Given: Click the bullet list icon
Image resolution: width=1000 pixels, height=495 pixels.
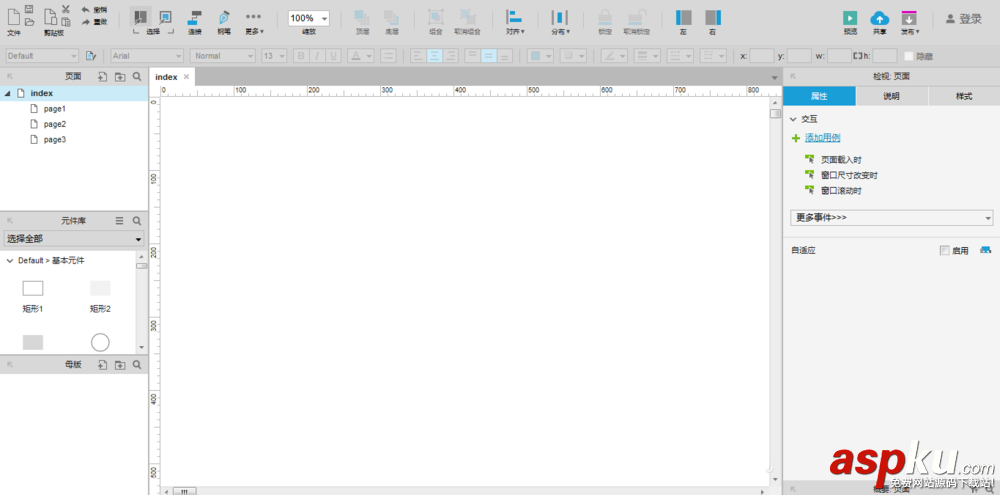Looking at the screenshot, I should click(388, 56).
